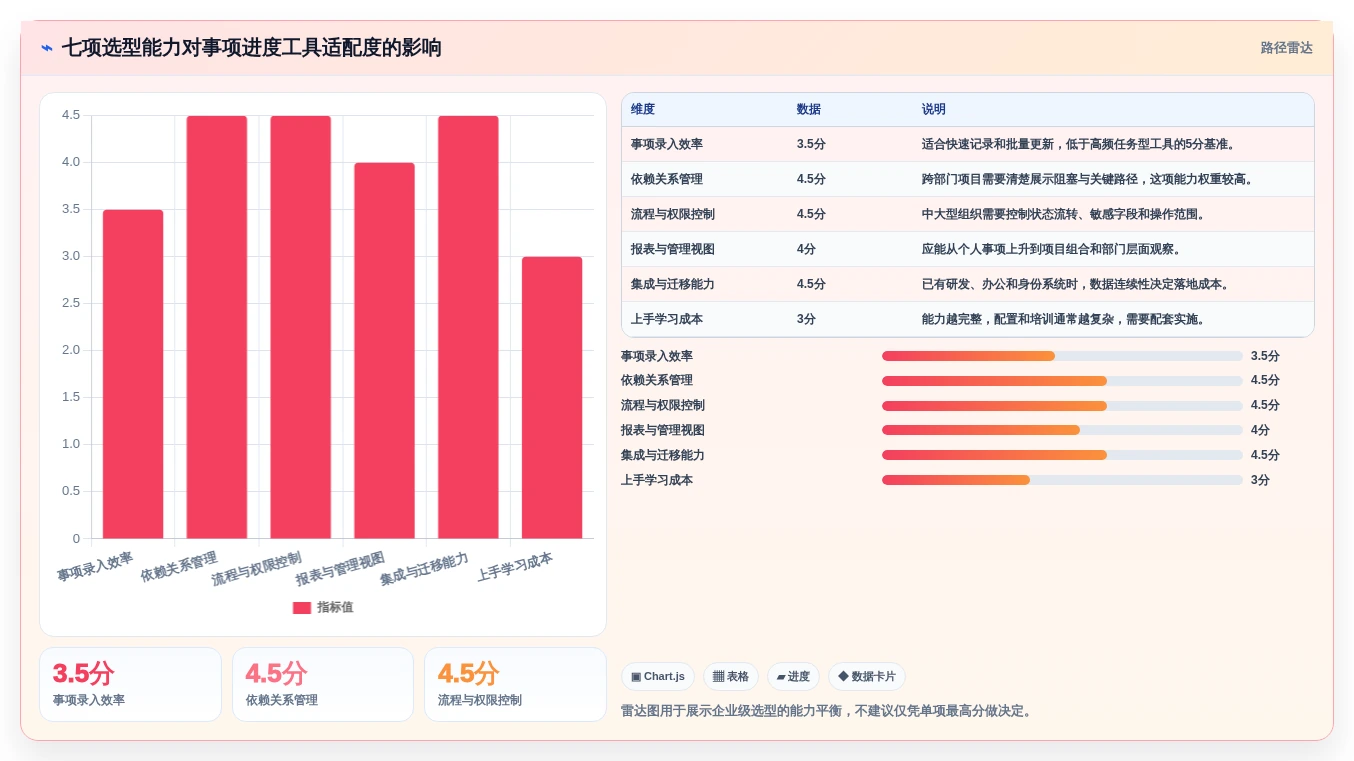Click the 集成与迁移能力 progress bar
This screenshot has height=761, width=1354.
[x=1062, y=455]
